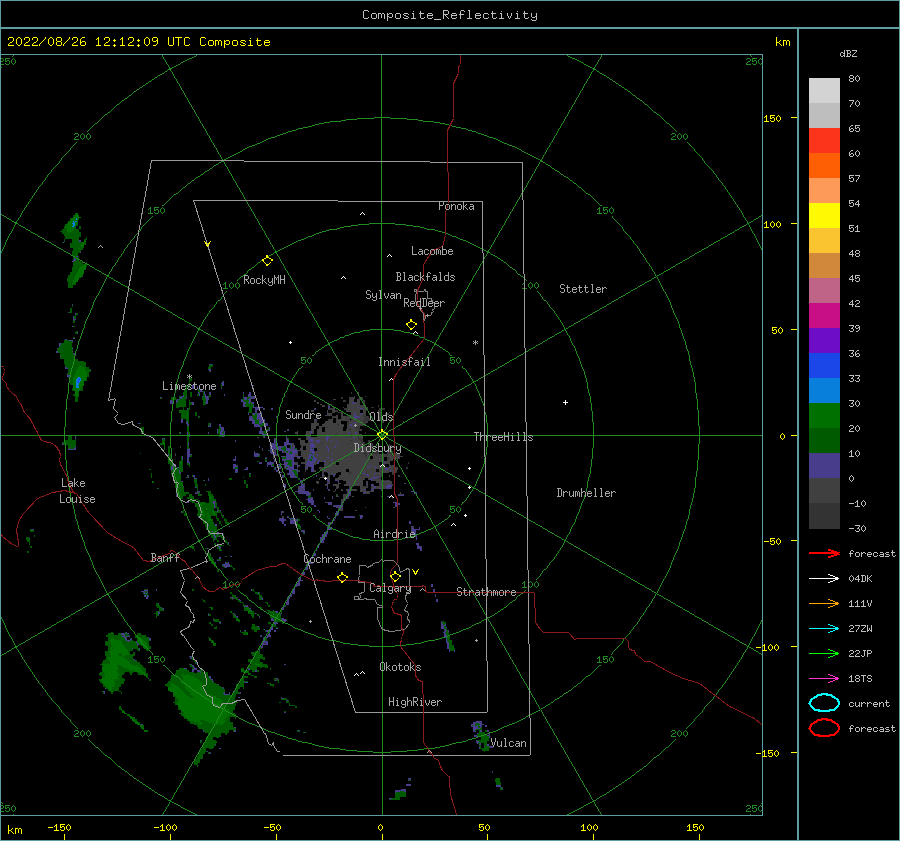Click the Vulcan label

click(x=508, y=743)
